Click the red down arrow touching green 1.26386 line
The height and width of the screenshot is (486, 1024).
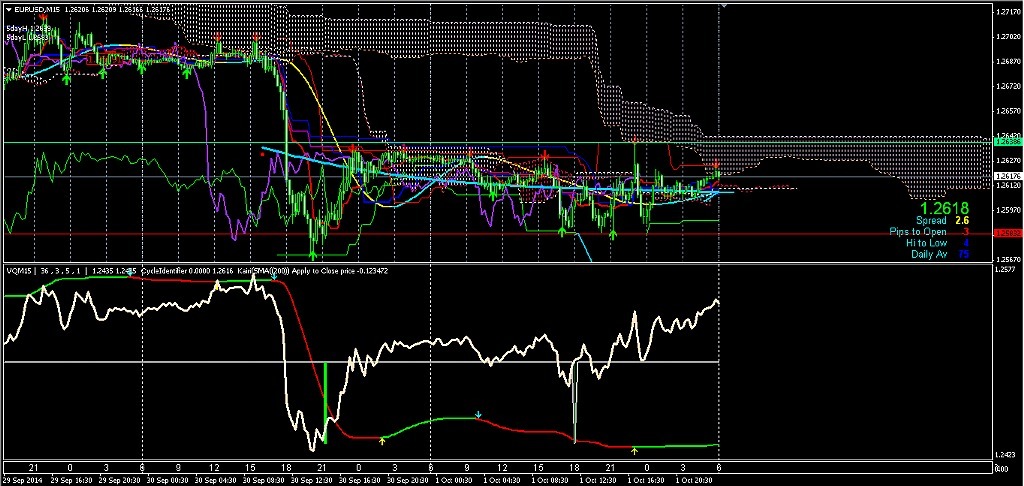coord(635,139)
